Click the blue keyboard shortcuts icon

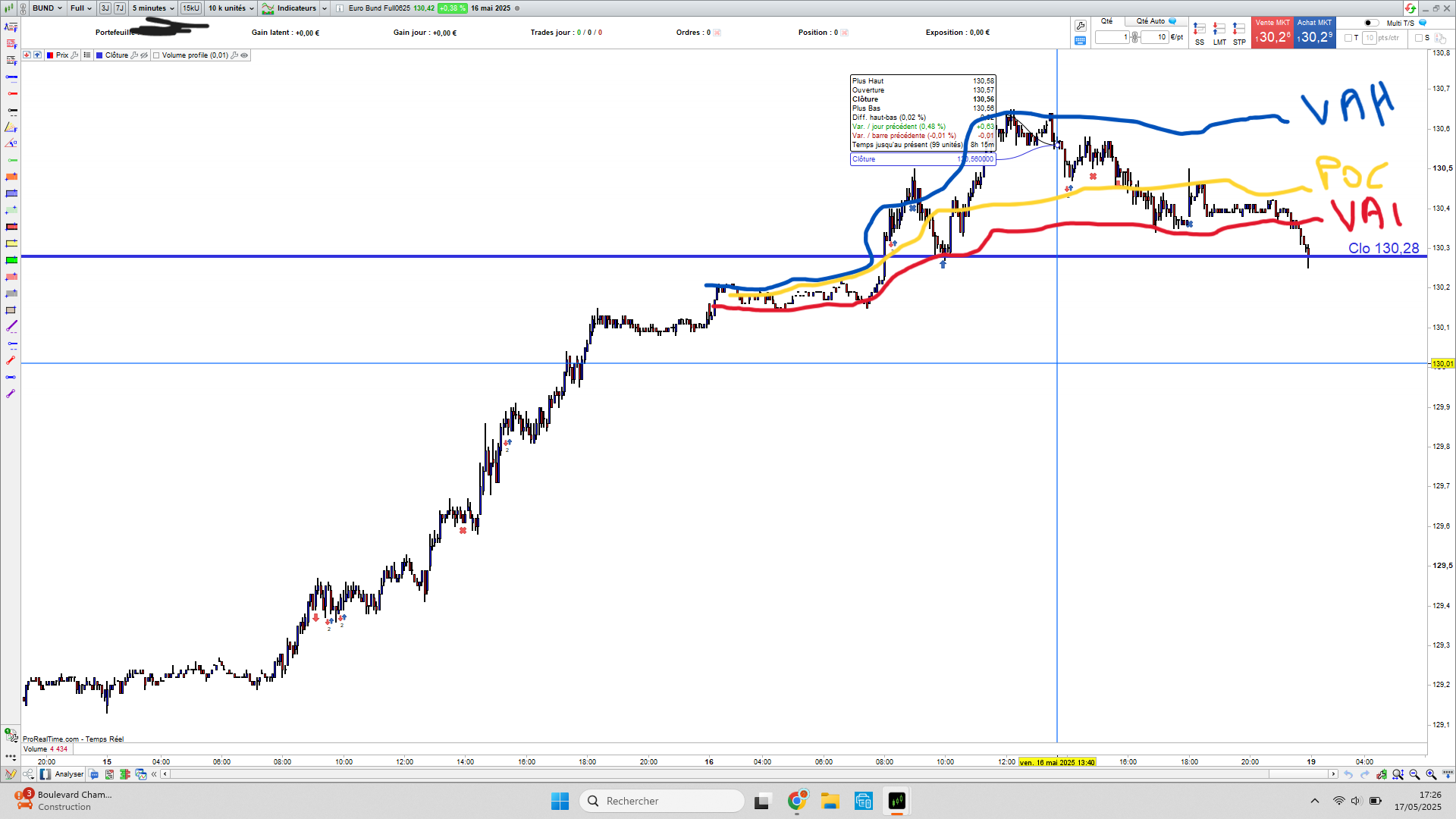click(1081, 41)
